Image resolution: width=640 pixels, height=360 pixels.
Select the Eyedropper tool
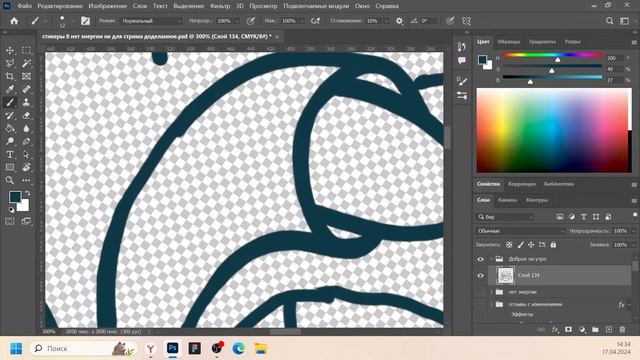pos(10,89)
